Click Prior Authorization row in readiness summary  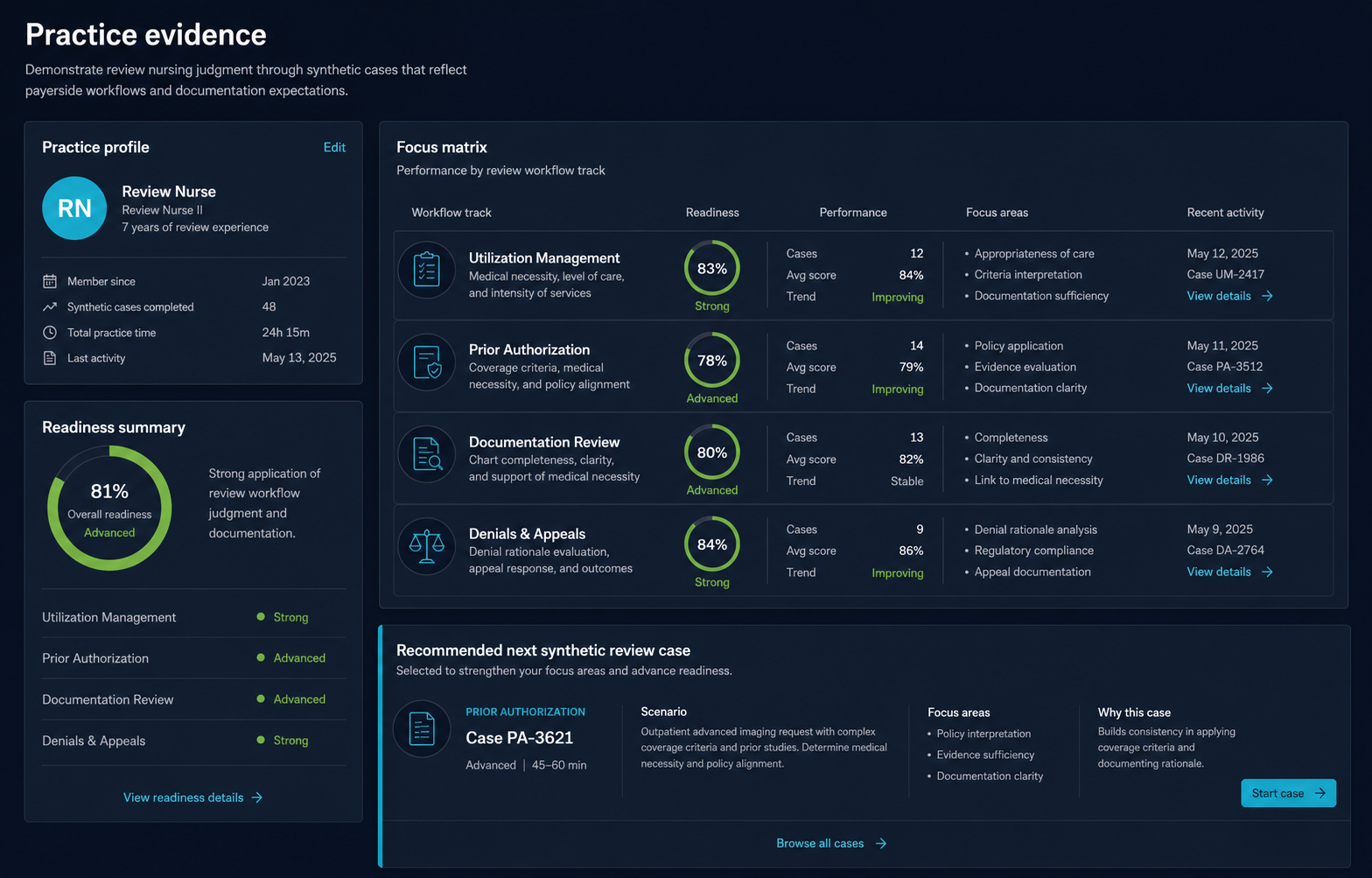[193, 658]
